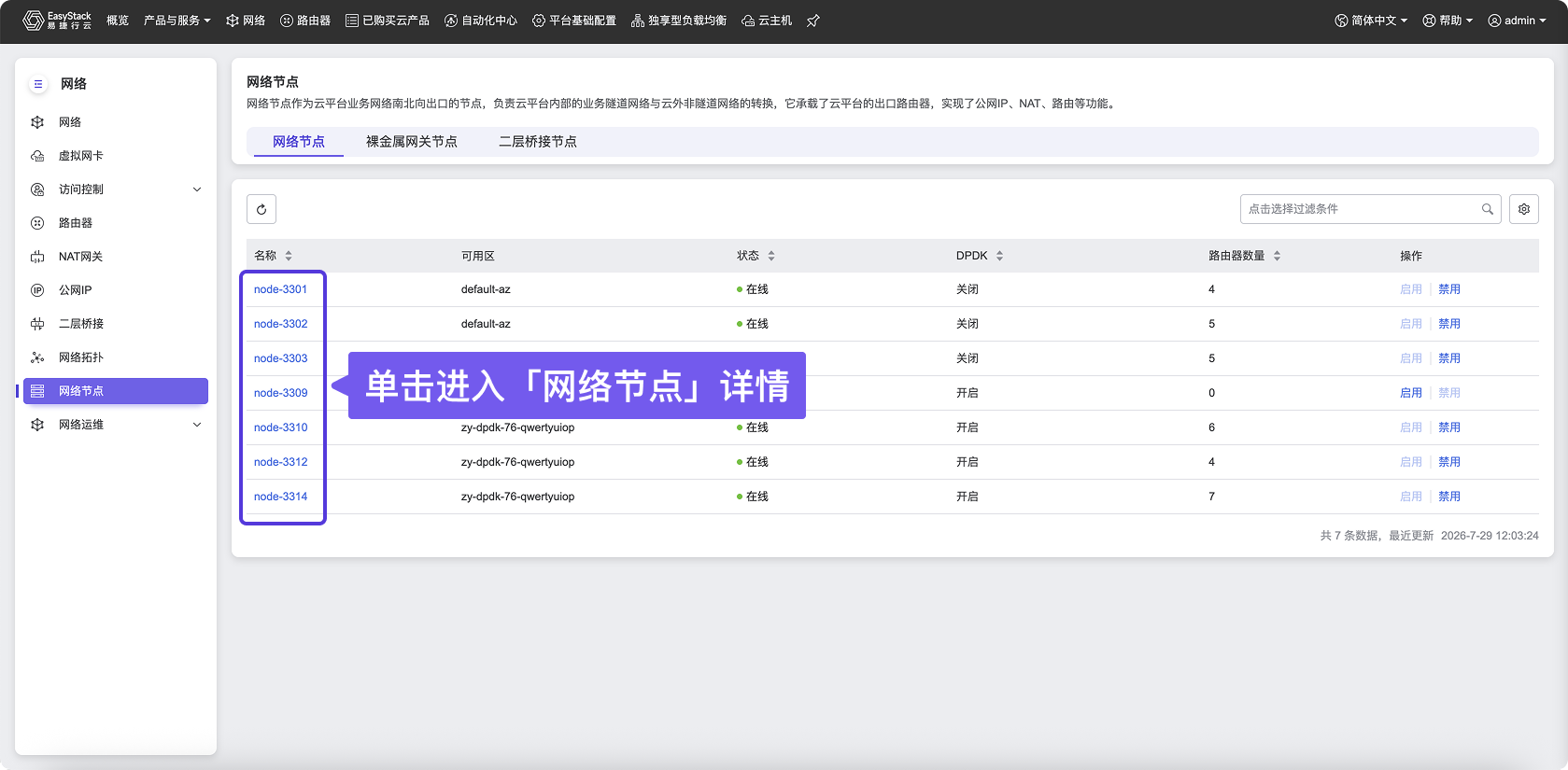The image size is (1568, 770).
Task: Switch to 网络节点 tab
Action: coord(299,142)
